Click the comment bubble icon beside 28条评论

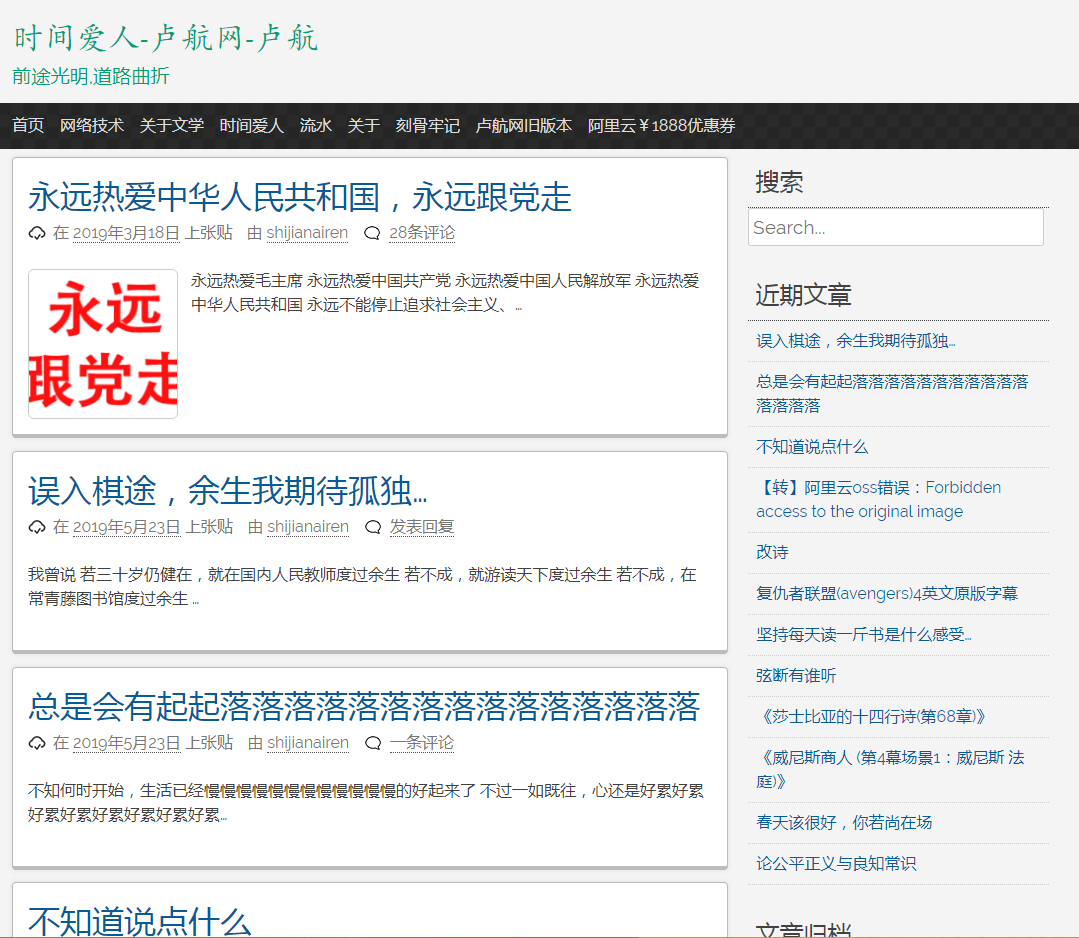click(x=371, y=232)
